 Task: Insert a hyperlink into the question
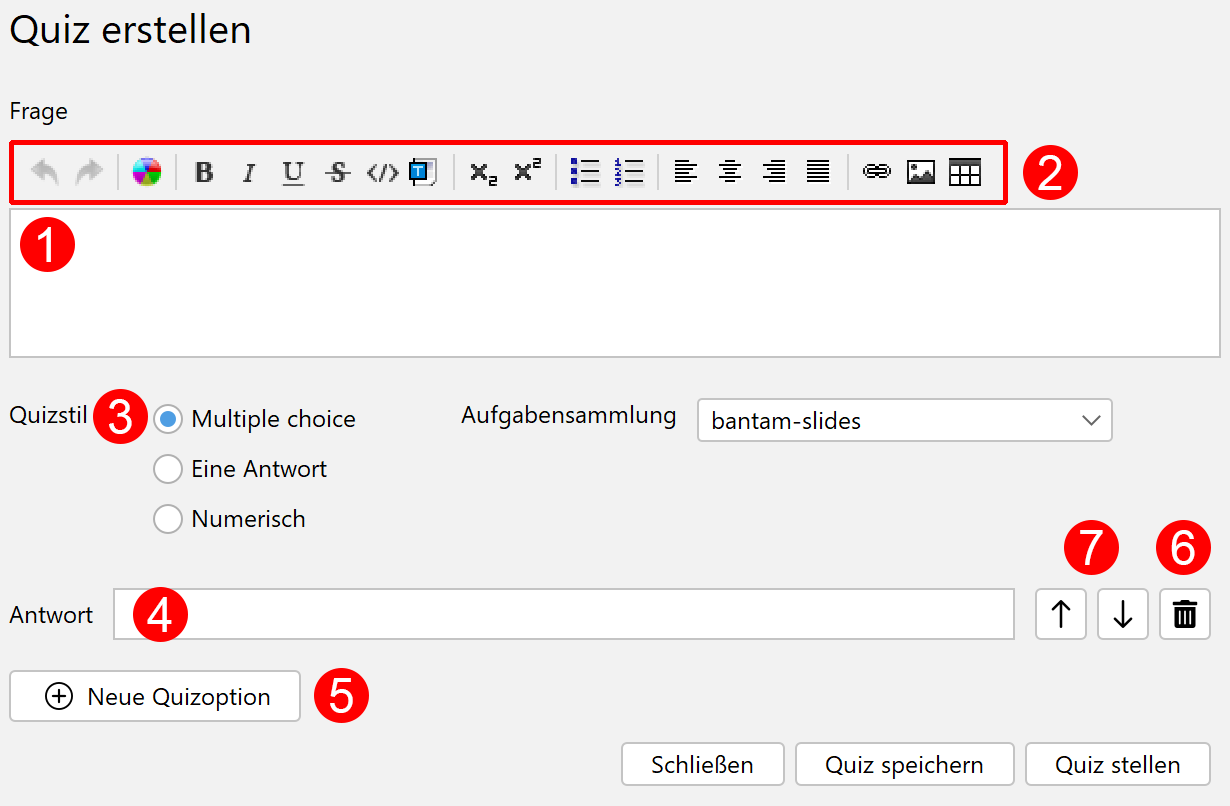pyautogui.click(x=877, y=171)
